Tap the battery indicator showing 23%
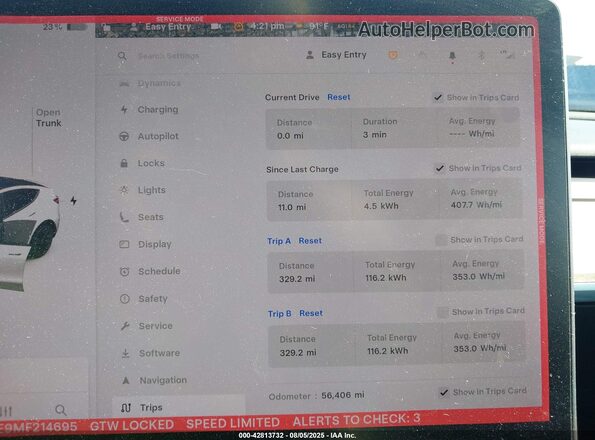The image size is (595, 440). [x=65, y=27]
